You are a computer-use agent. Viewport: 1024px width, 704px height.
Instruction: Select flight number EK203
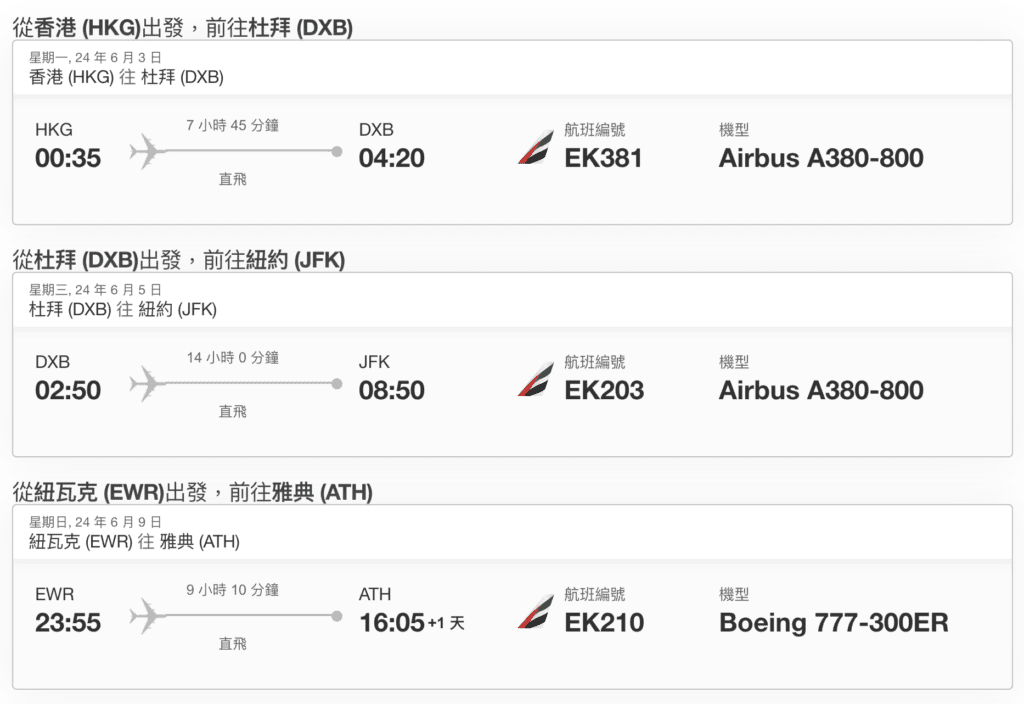pos(604,391)
